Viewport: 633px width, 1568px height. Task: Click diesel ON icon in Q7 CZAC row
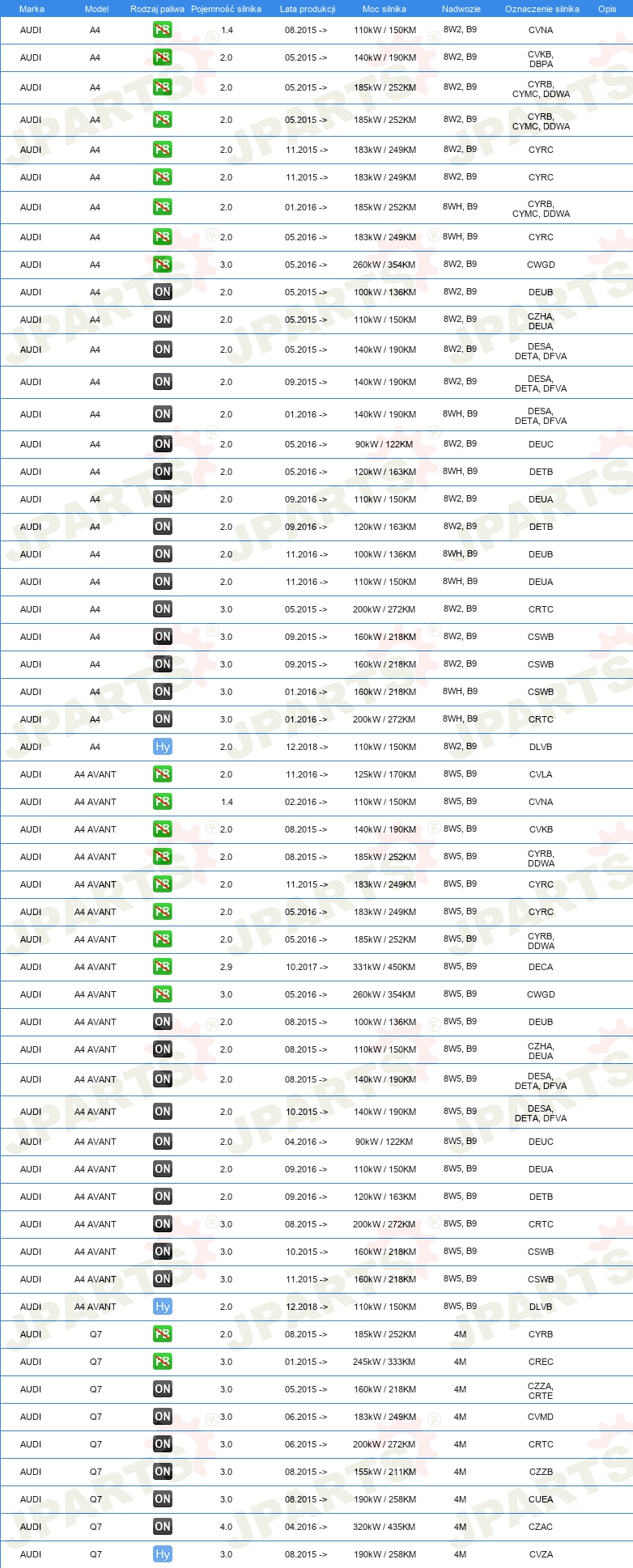click(x=163, y=1527)
